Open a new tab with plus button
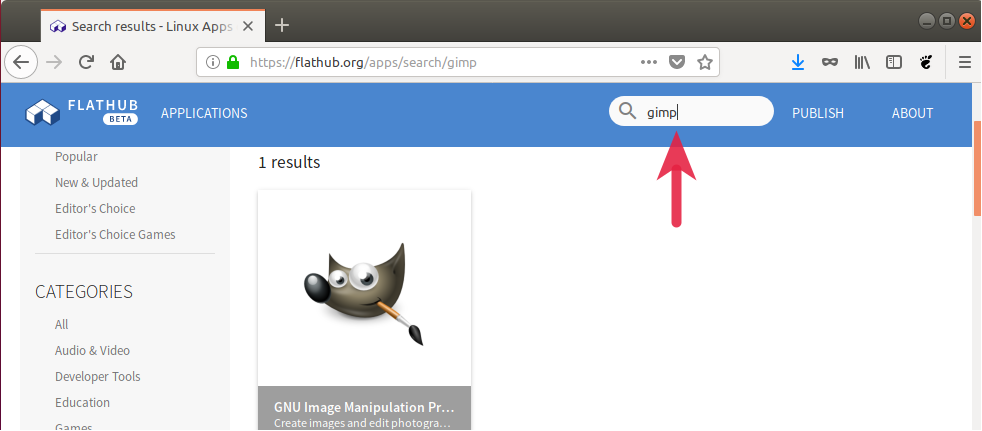This screenshot has height=431, width=982. pos(282,25)
